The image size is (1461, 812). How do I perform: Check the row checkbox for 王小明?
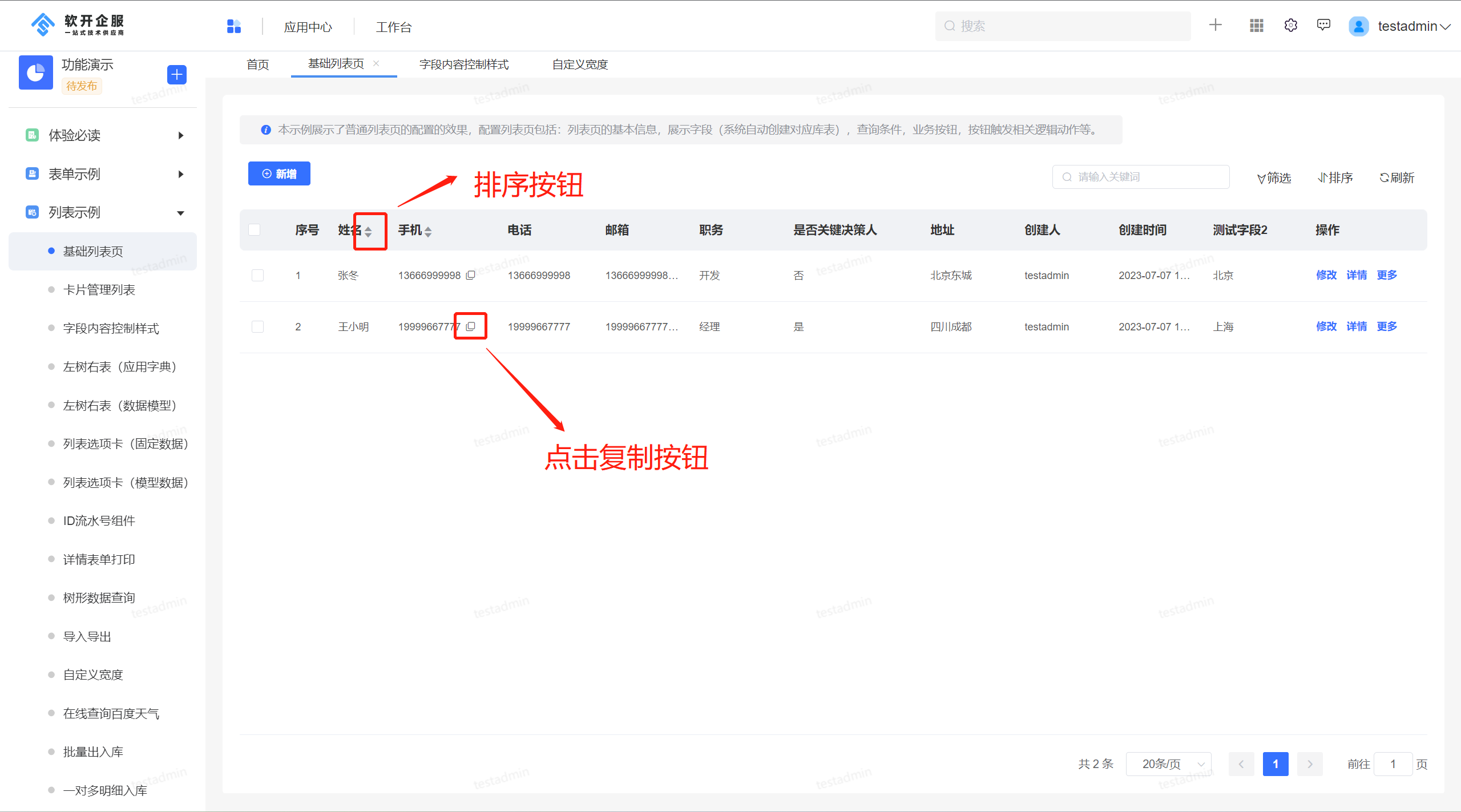pyautogui.click(x=257, y=326)
